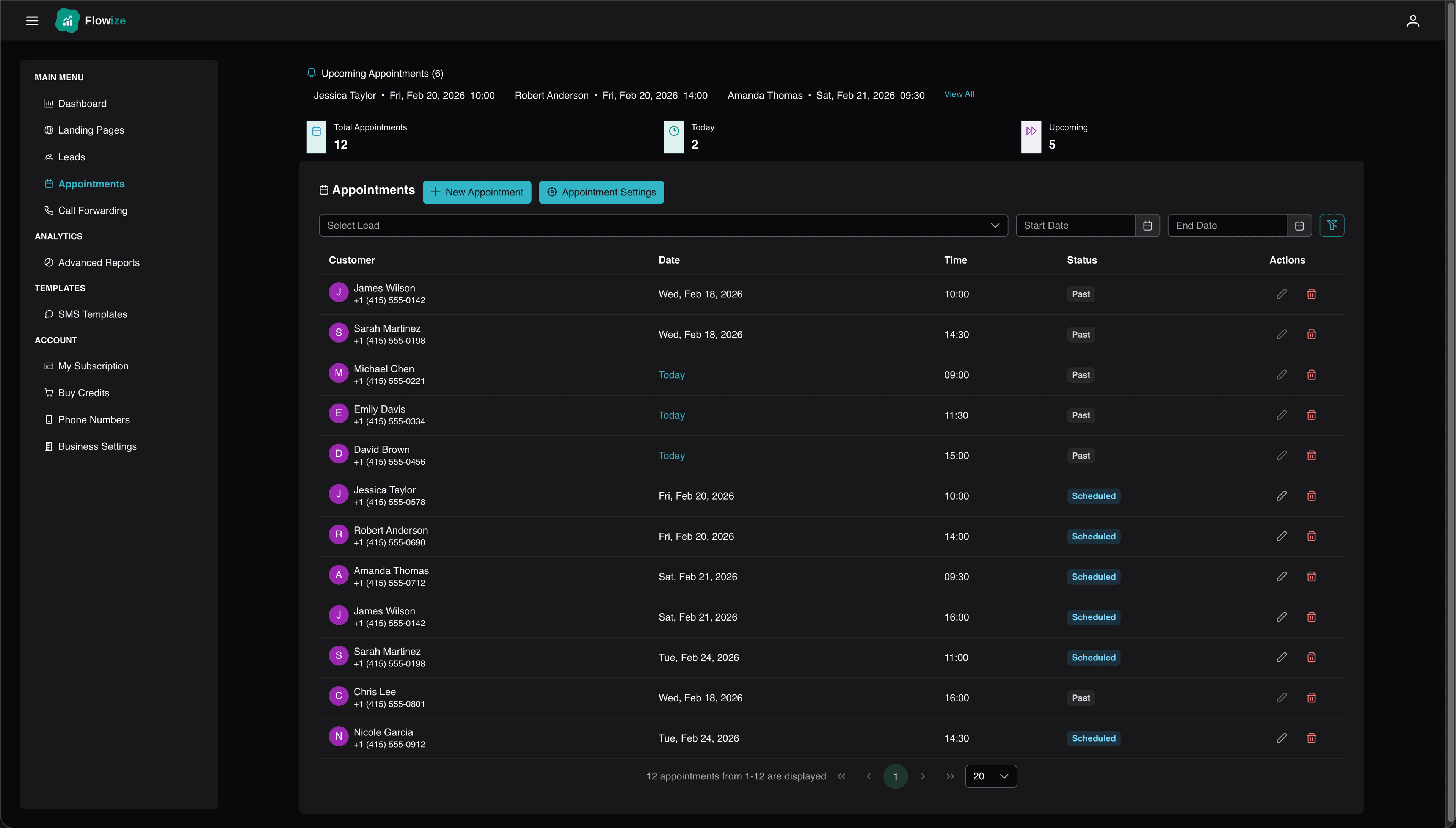
Task: Click the bell icon next to Upcoming Appointments
Action: coord(311,73)
